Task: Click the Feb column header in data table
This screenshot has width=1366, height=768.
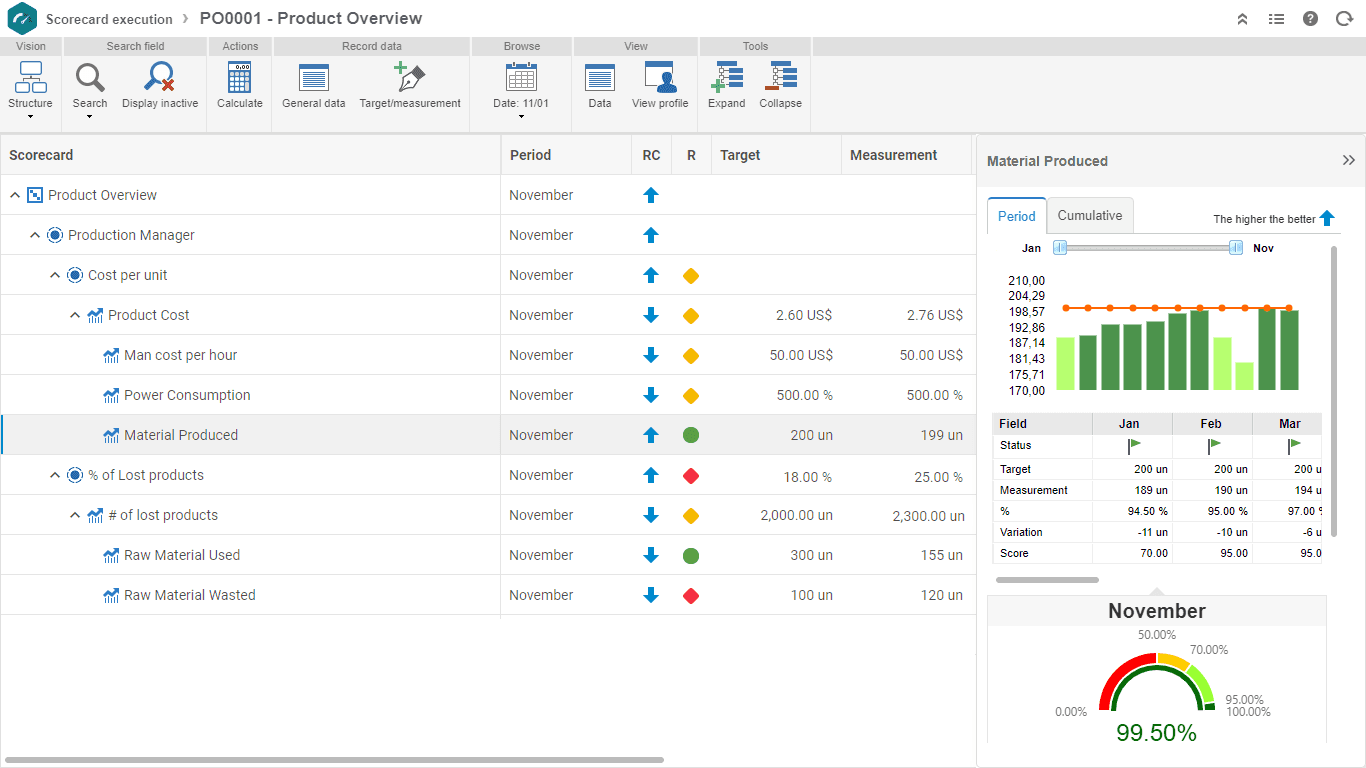Action: [x=1211, y=424]
